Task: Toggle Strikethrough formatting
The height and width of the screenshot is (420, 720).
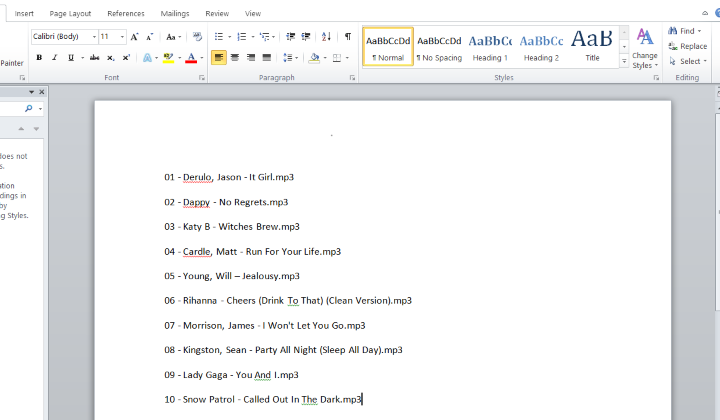Action: [95, 58]
